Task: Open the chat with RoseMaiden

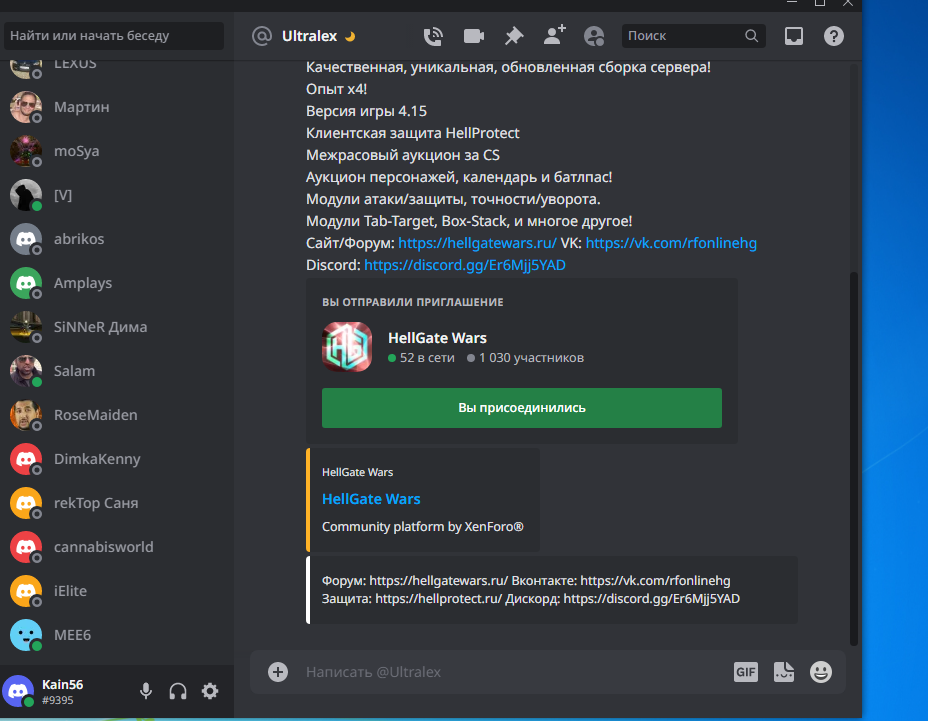Action: [116, 415]
